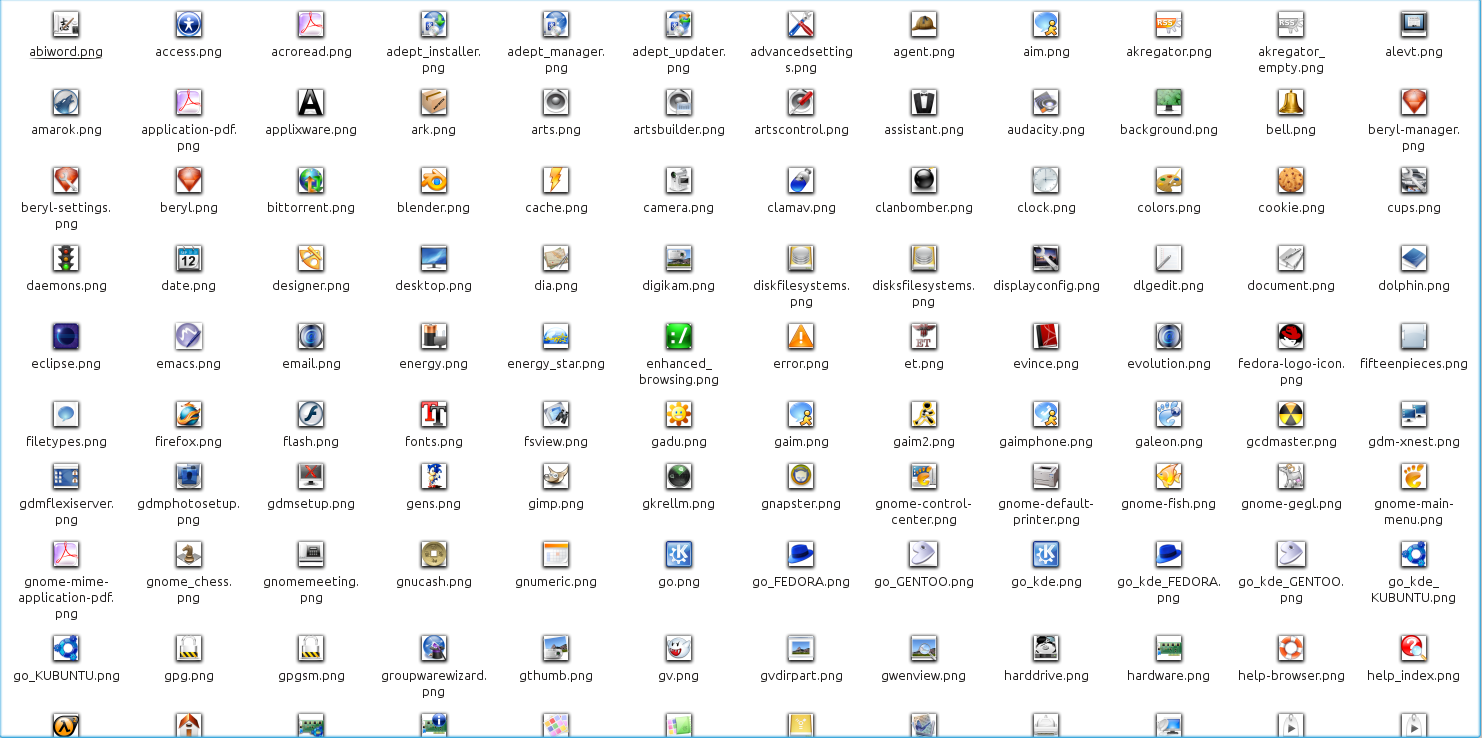Select the groupwarewizard.png label text
1482x738 pixels.
point(433,684)
